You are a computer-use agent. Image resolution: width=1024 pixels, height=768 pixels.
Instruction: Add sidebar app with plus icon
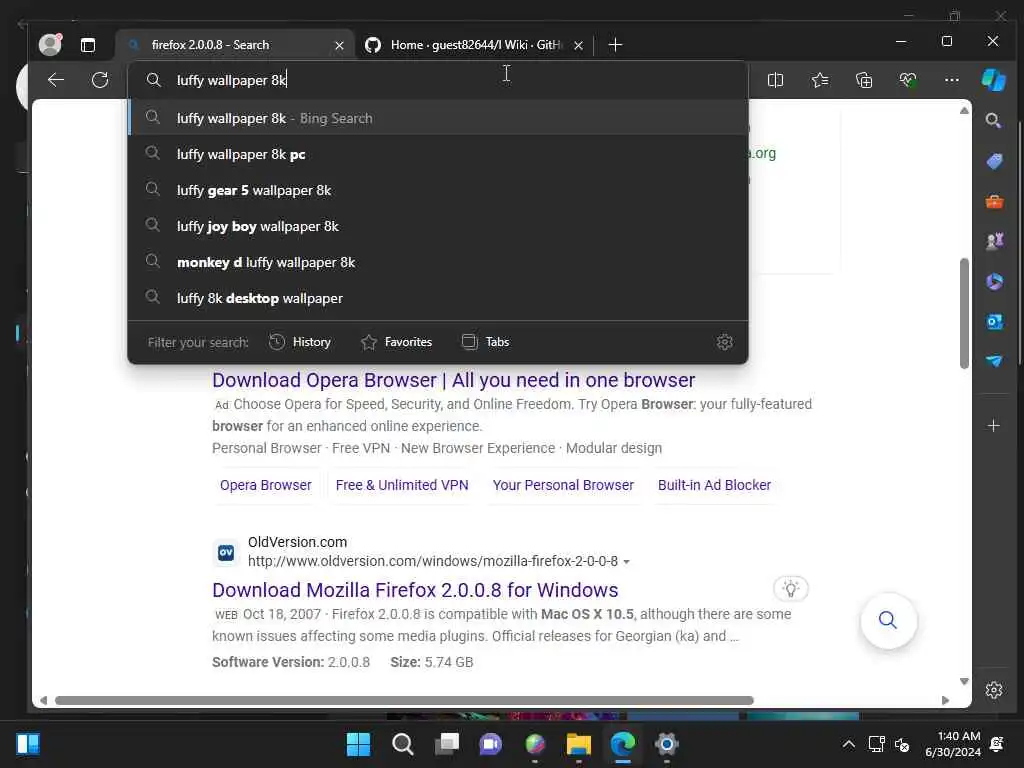point(993,426)
